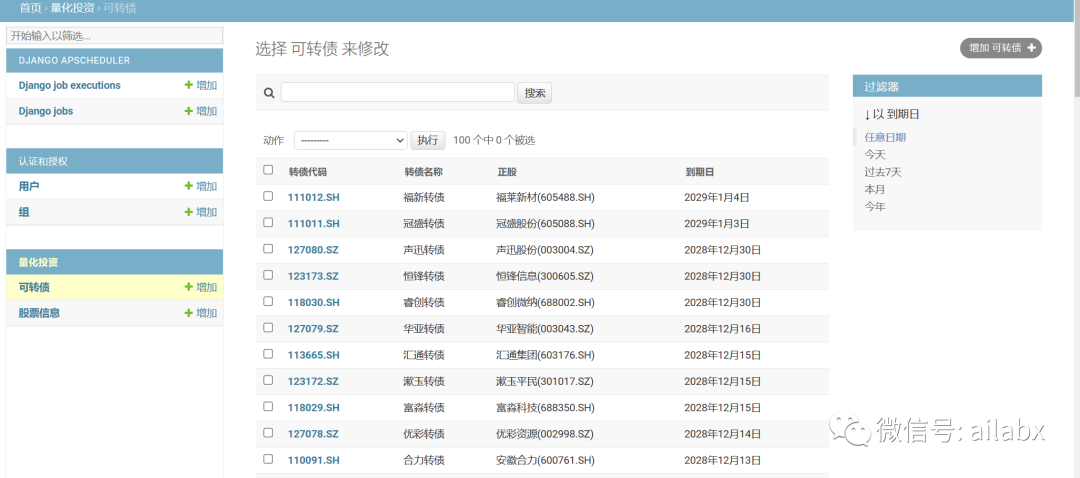Select the 127080.SZ row checkbox

tap(268, 249)
